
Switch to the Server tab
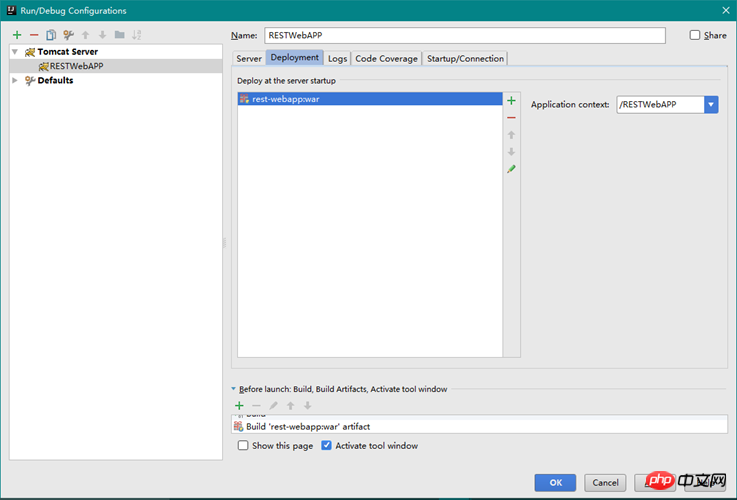249,58
